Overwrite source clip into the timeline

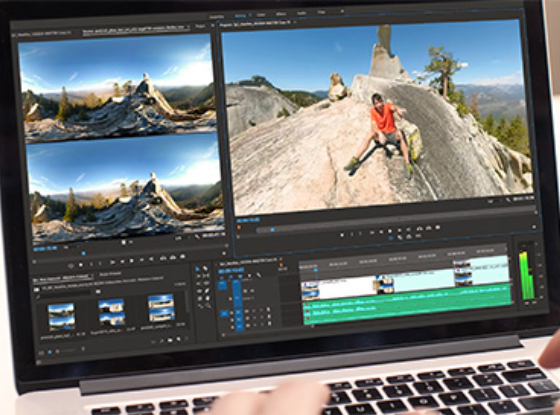(173, 258)
